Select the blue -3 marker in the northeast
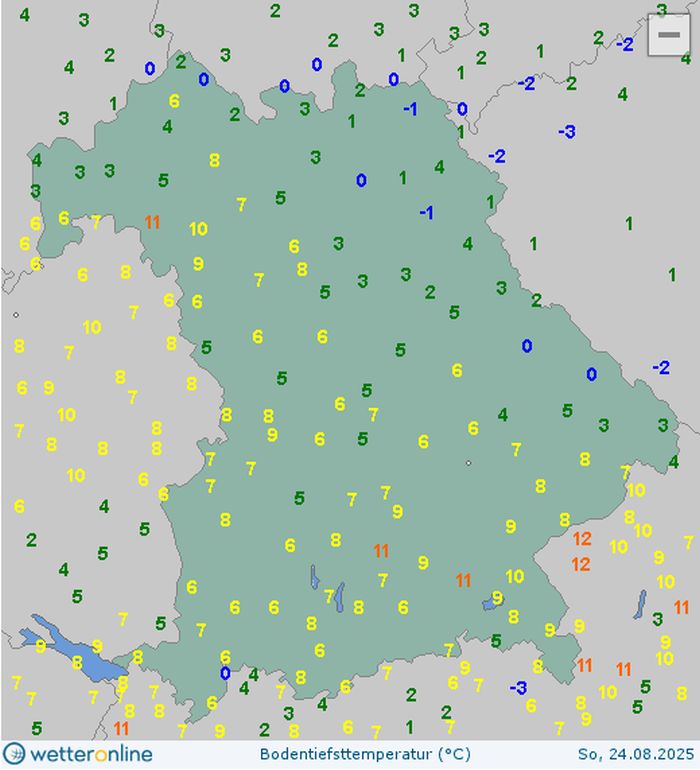The height and width of the screenshot is (770, 700). [566, 131]
